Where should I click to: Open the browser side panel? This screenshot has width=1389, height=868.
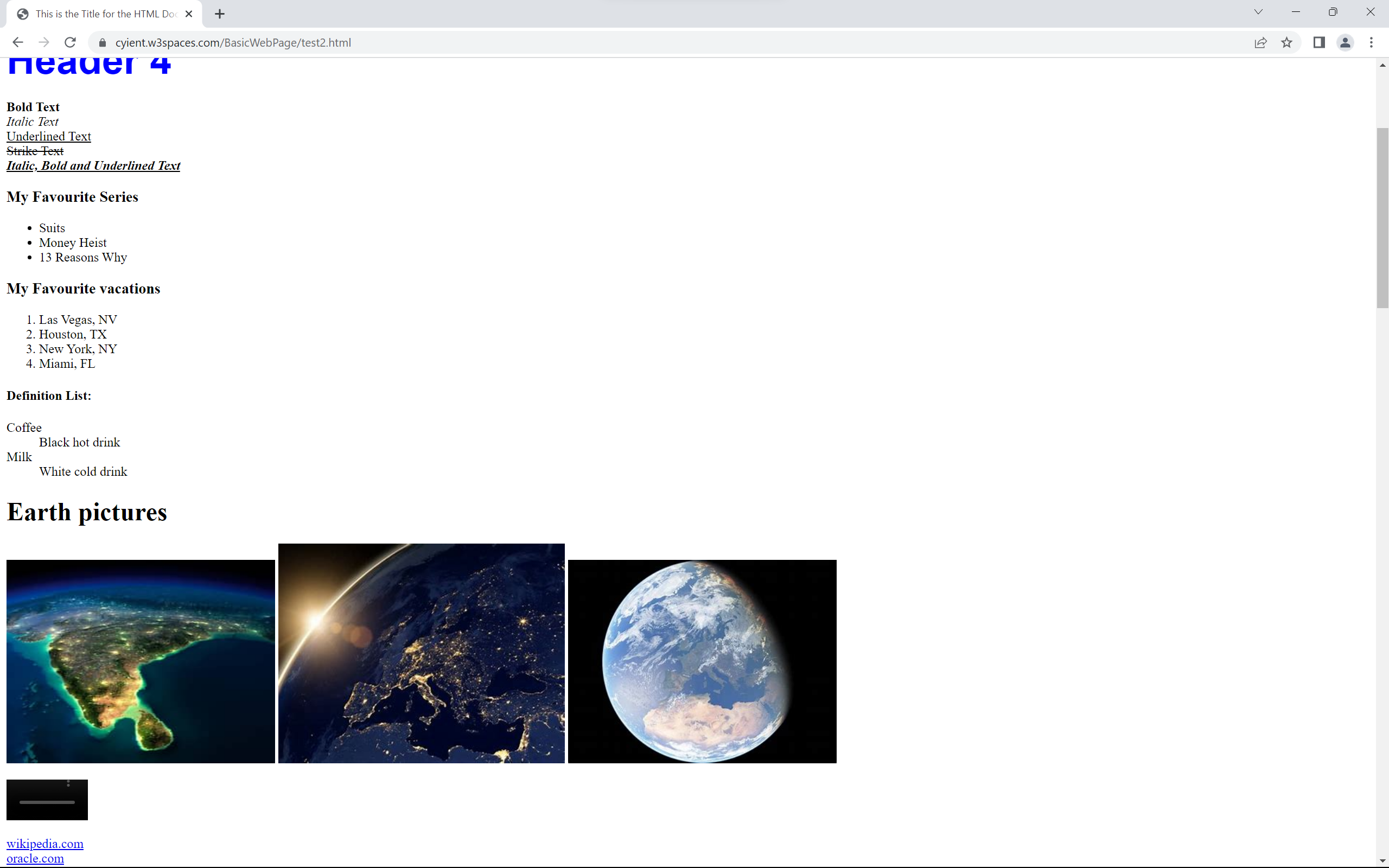[1318, 42]
